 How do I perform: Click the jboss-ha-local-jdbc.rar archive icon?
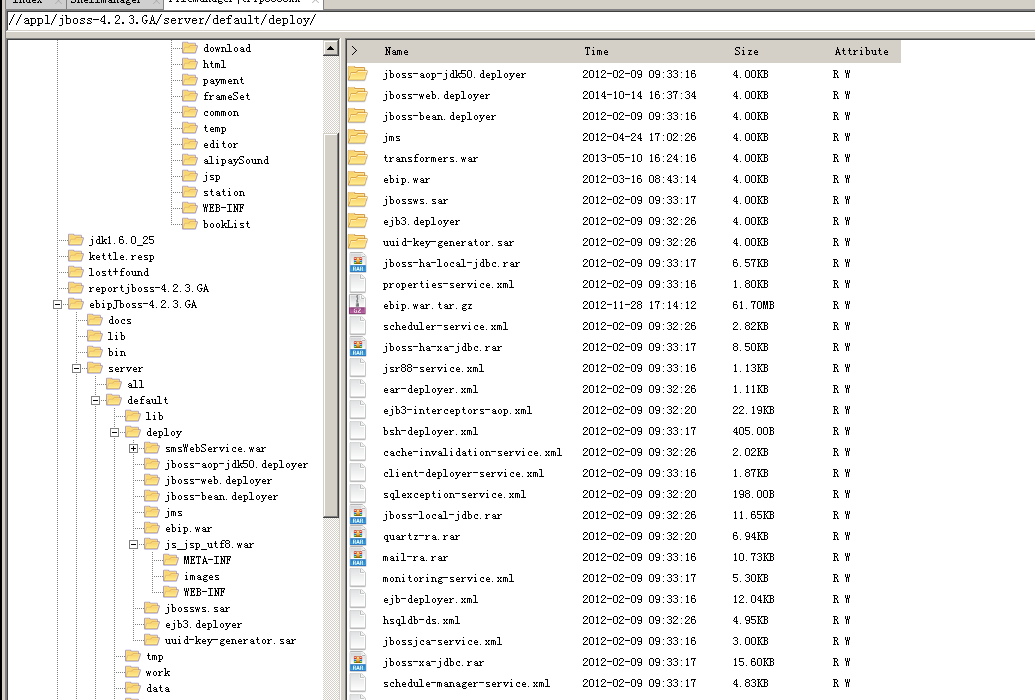click(x=358, y=263)
